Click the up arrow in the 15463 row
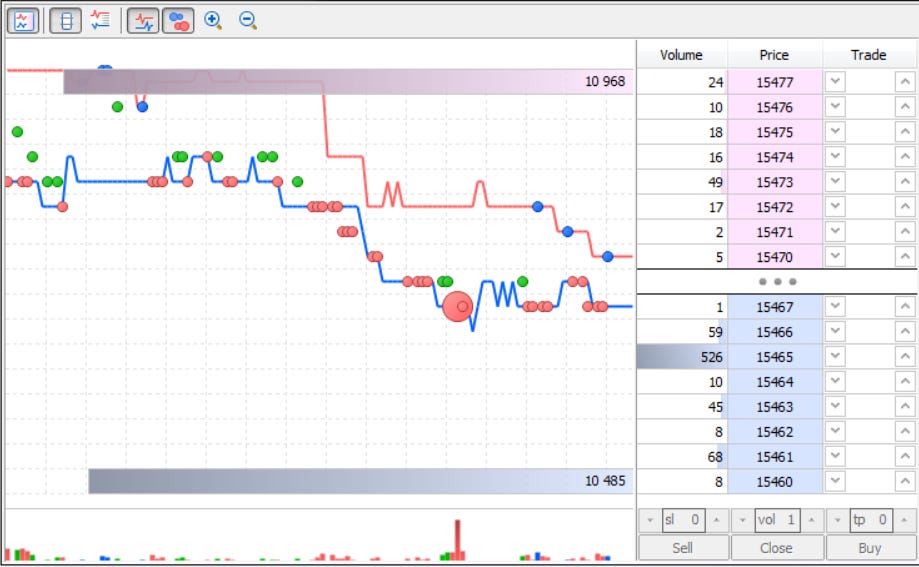 click(905, 406)
